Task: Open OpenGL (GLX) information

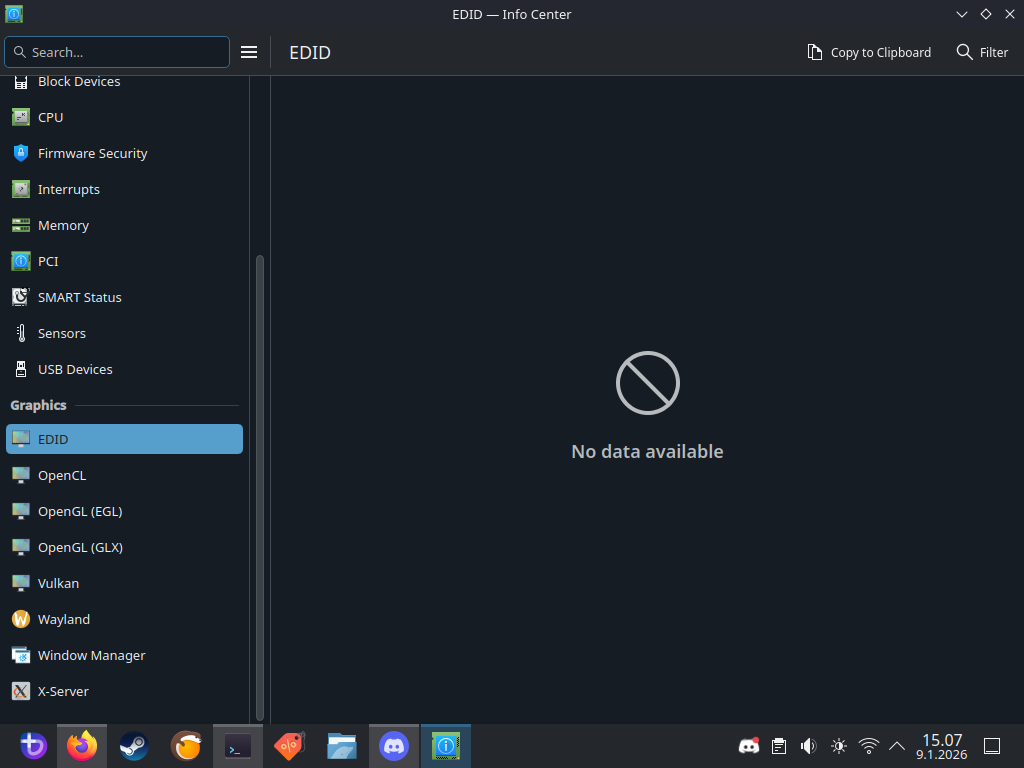Action: (x=124, y=547)
